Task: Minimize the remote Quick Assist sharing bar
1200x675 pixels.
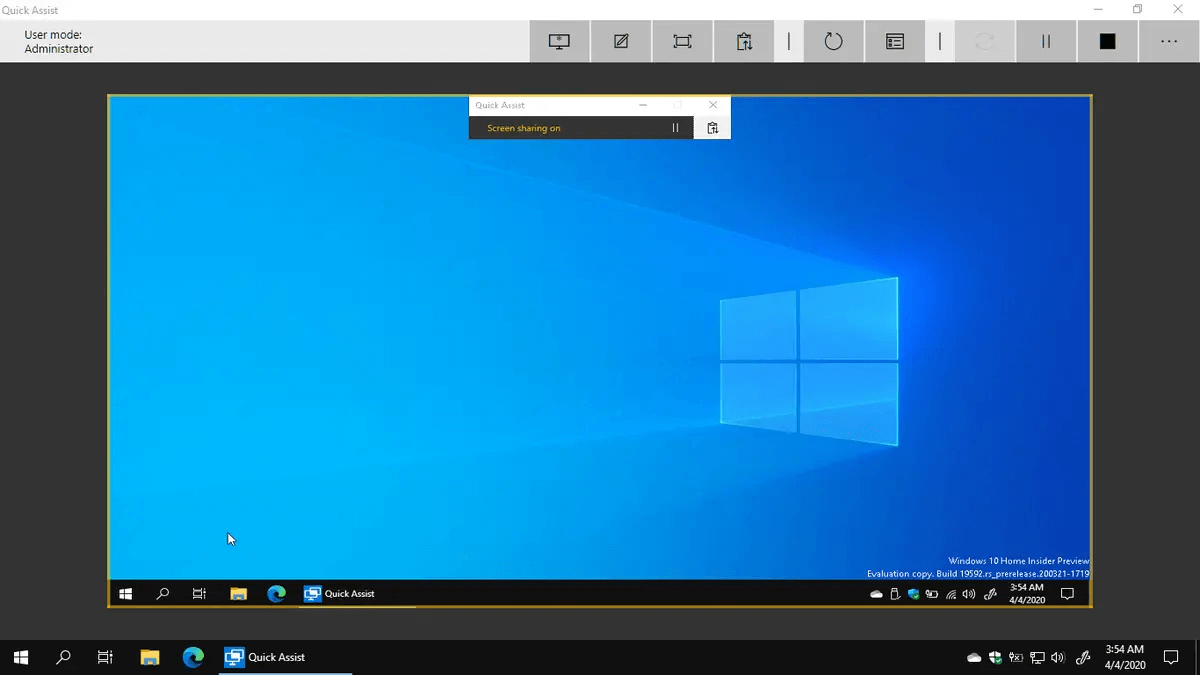Action: click(643, 105)
